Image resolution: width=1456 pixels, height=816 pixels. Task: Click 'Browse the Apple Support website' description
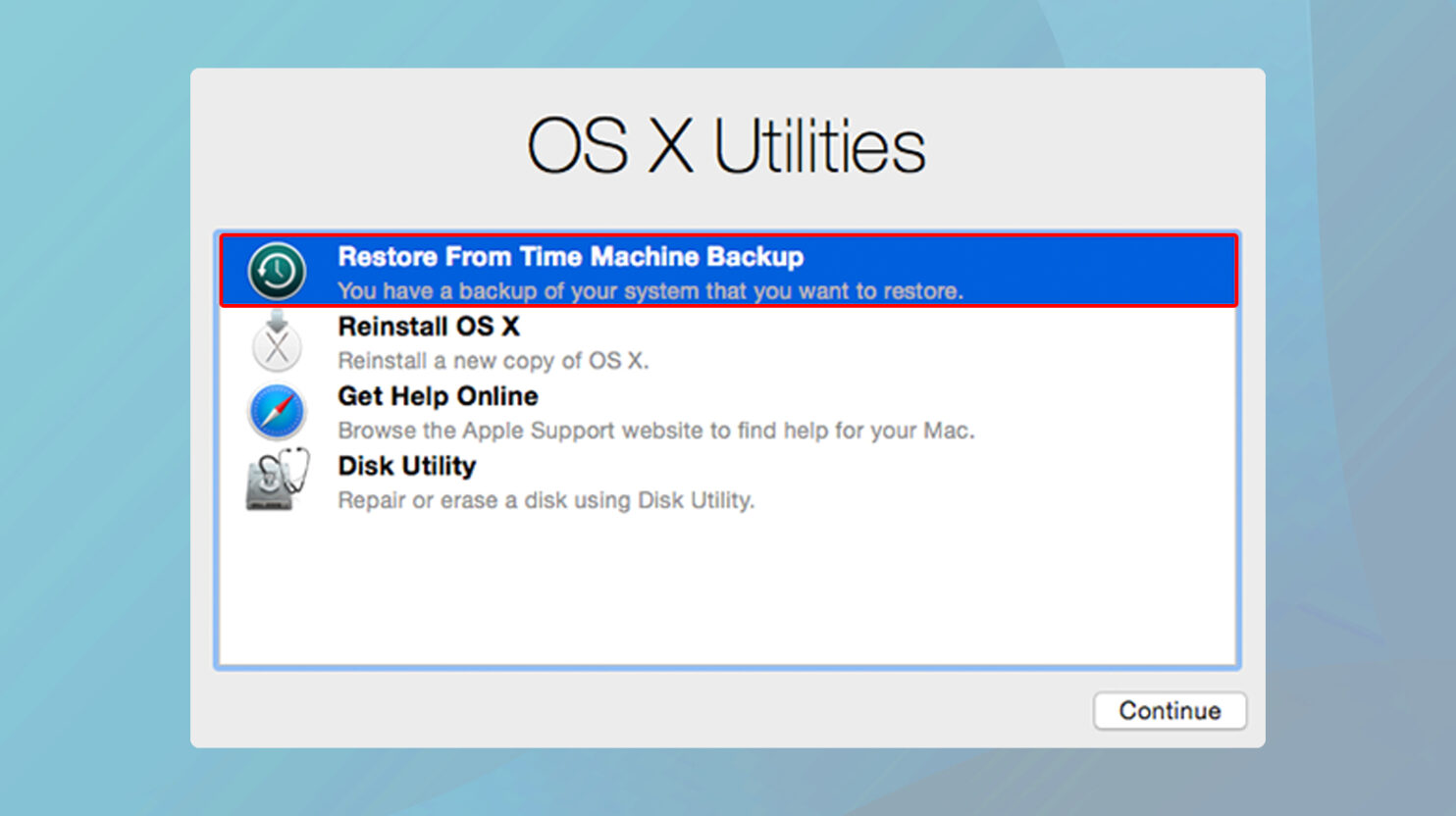tap(655, 431)
